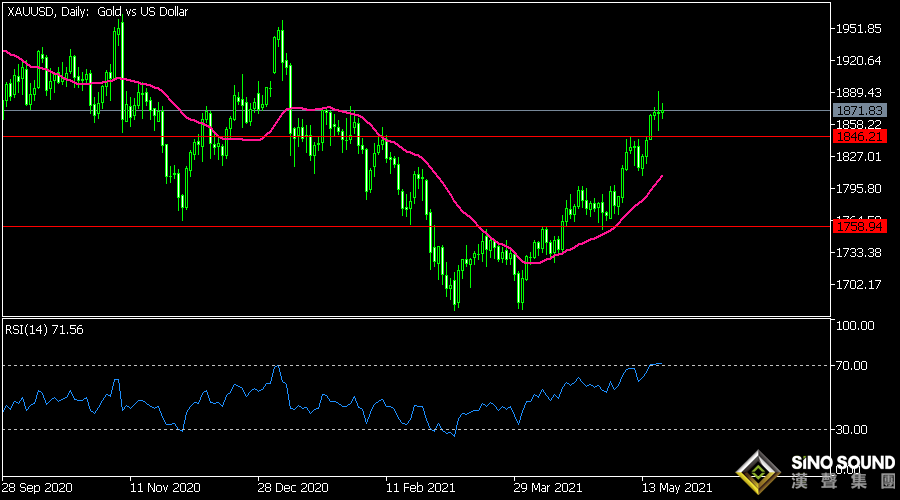Click the 1951.85 price axis label
The width and height of the screenshot is (900, 500).
pos(859,29)
